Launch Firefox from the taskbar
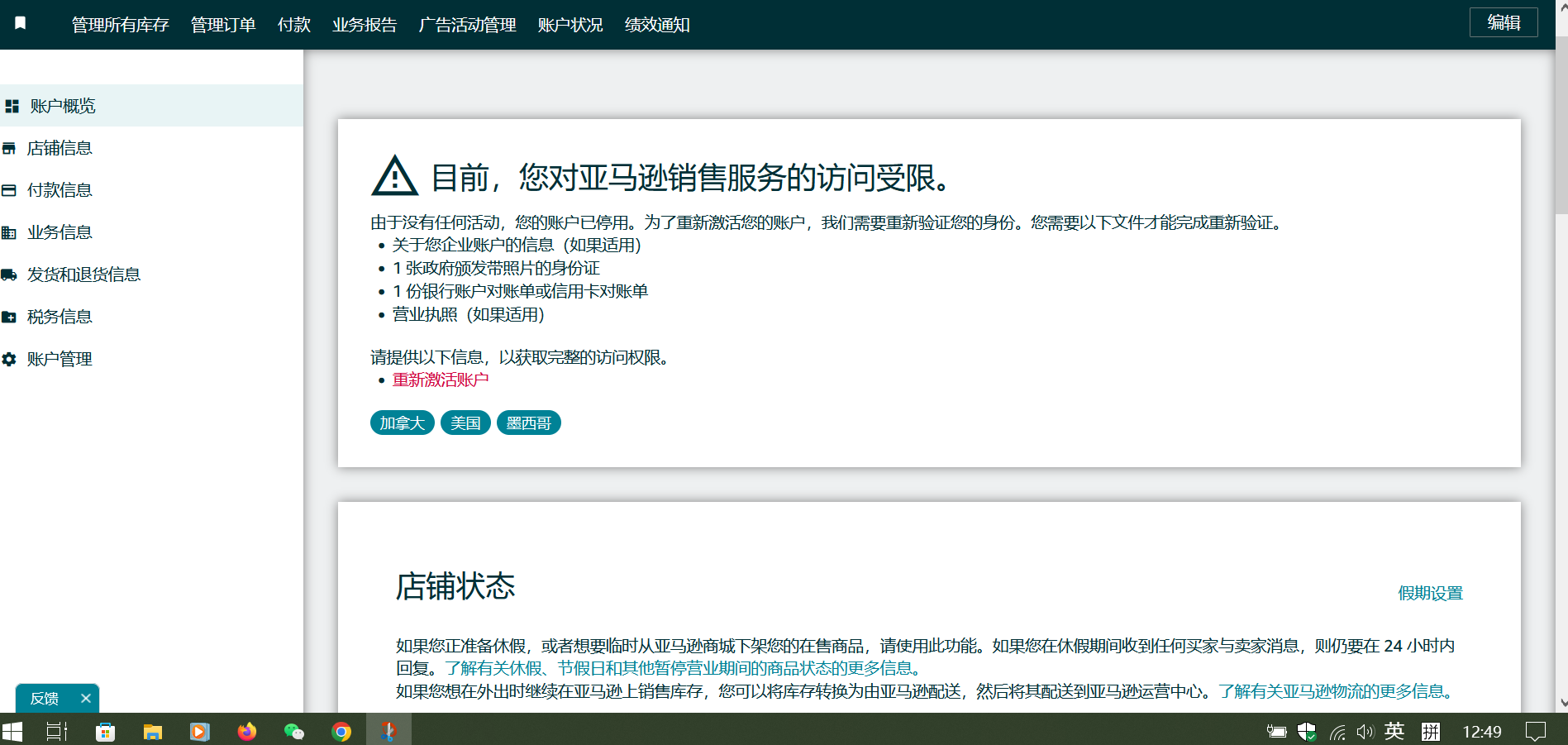This screenshot has width=1568, height=745. click(246, 732)
